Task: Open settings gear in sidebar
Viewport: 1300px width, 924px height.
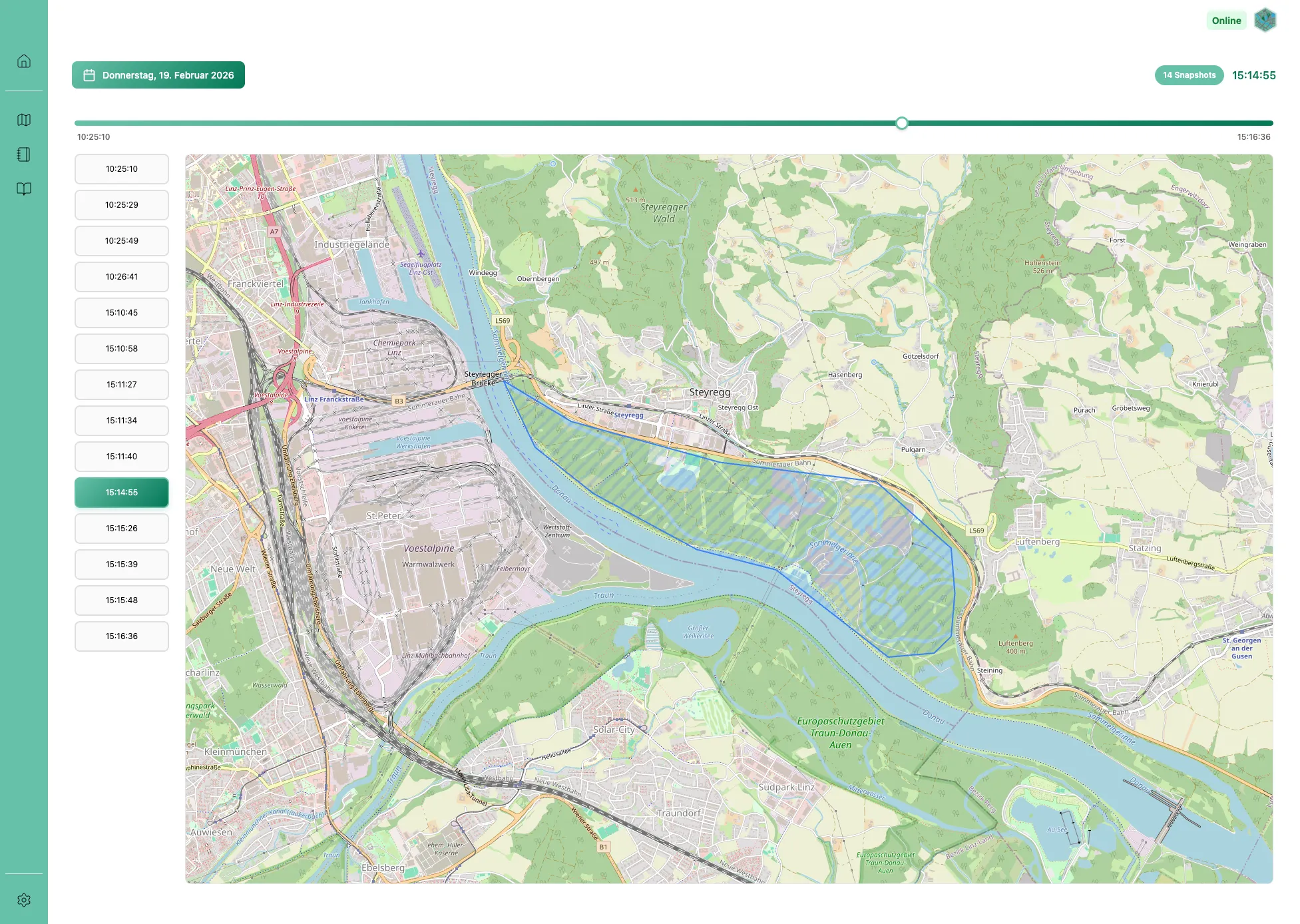Action: 24,900
